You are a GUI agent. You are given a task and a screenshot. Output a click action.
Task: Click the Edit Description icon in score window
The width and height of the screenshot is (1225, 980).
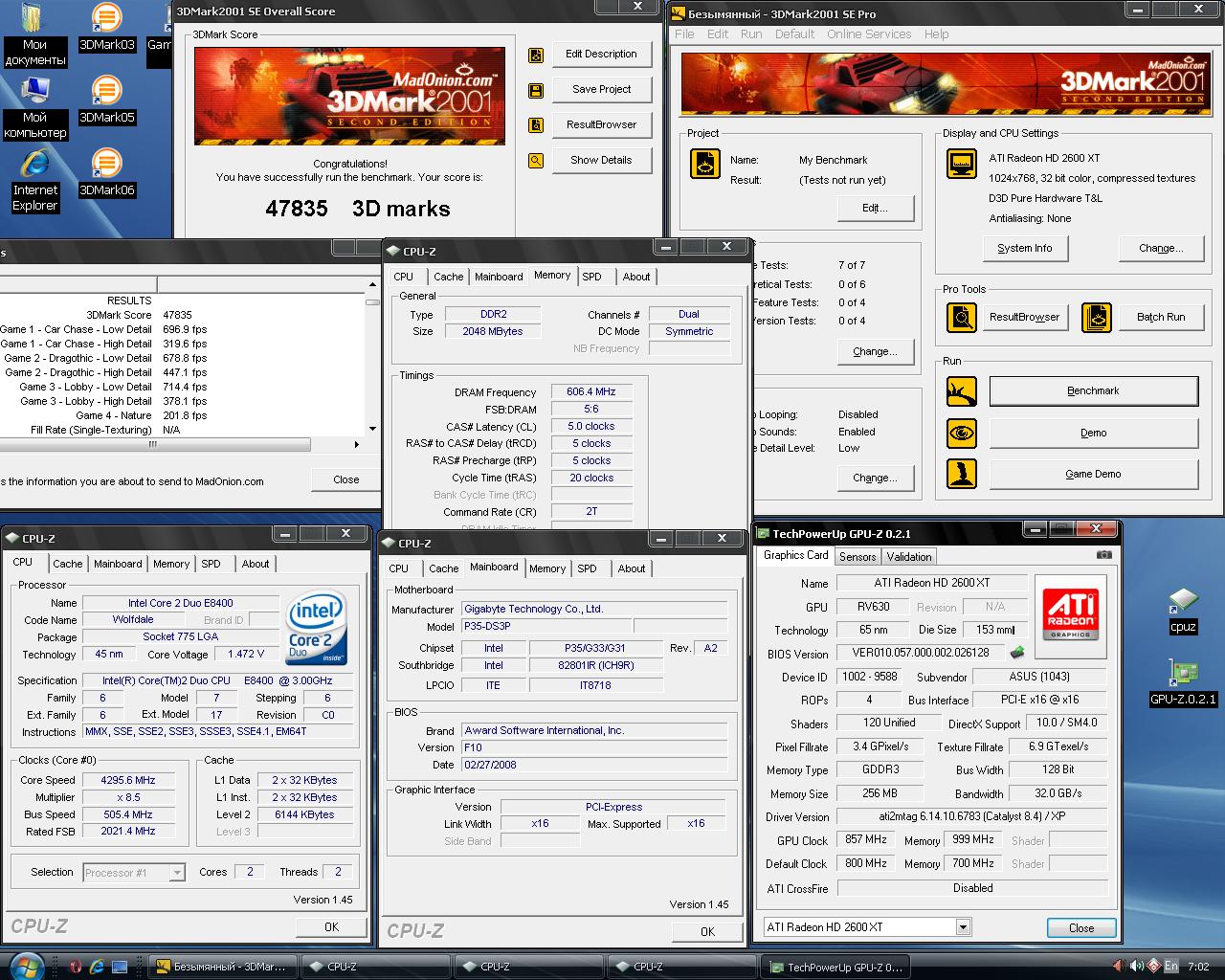tap(536, 55)
